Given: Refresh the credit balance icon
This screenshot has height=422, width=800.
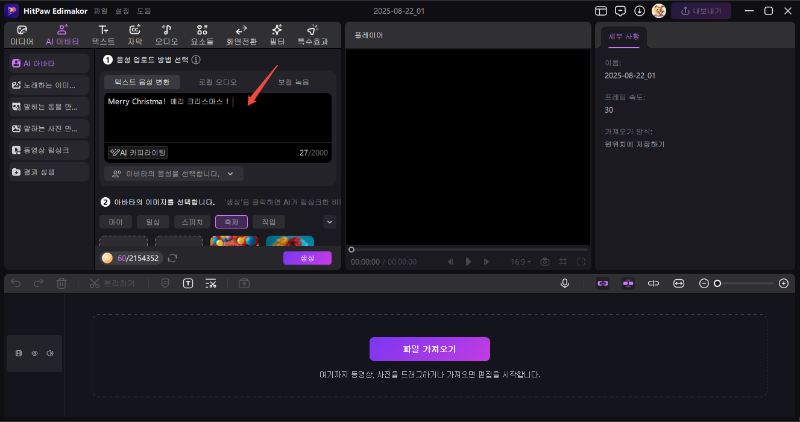Looking at the screenshot, I should coord(172,258).
